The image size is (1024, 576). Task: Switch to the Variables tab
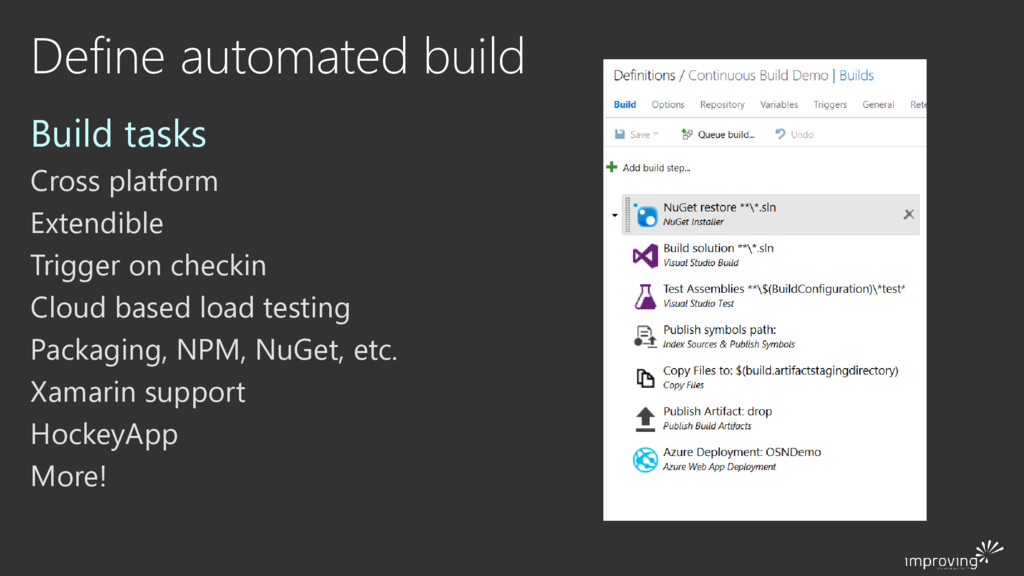779,104
